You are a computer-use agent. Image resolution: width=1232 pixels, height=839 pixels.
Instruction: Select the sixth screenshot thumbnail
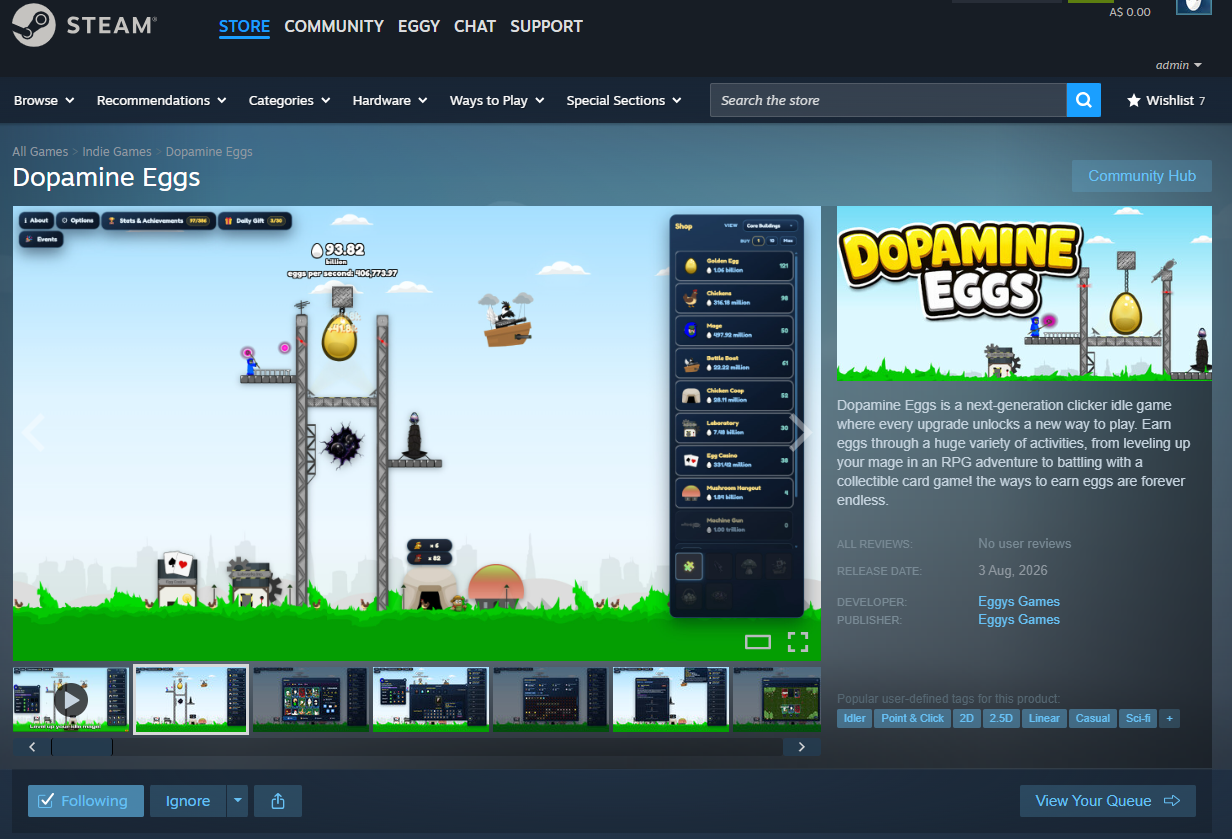pyautogui.click(x=671, y=699)
